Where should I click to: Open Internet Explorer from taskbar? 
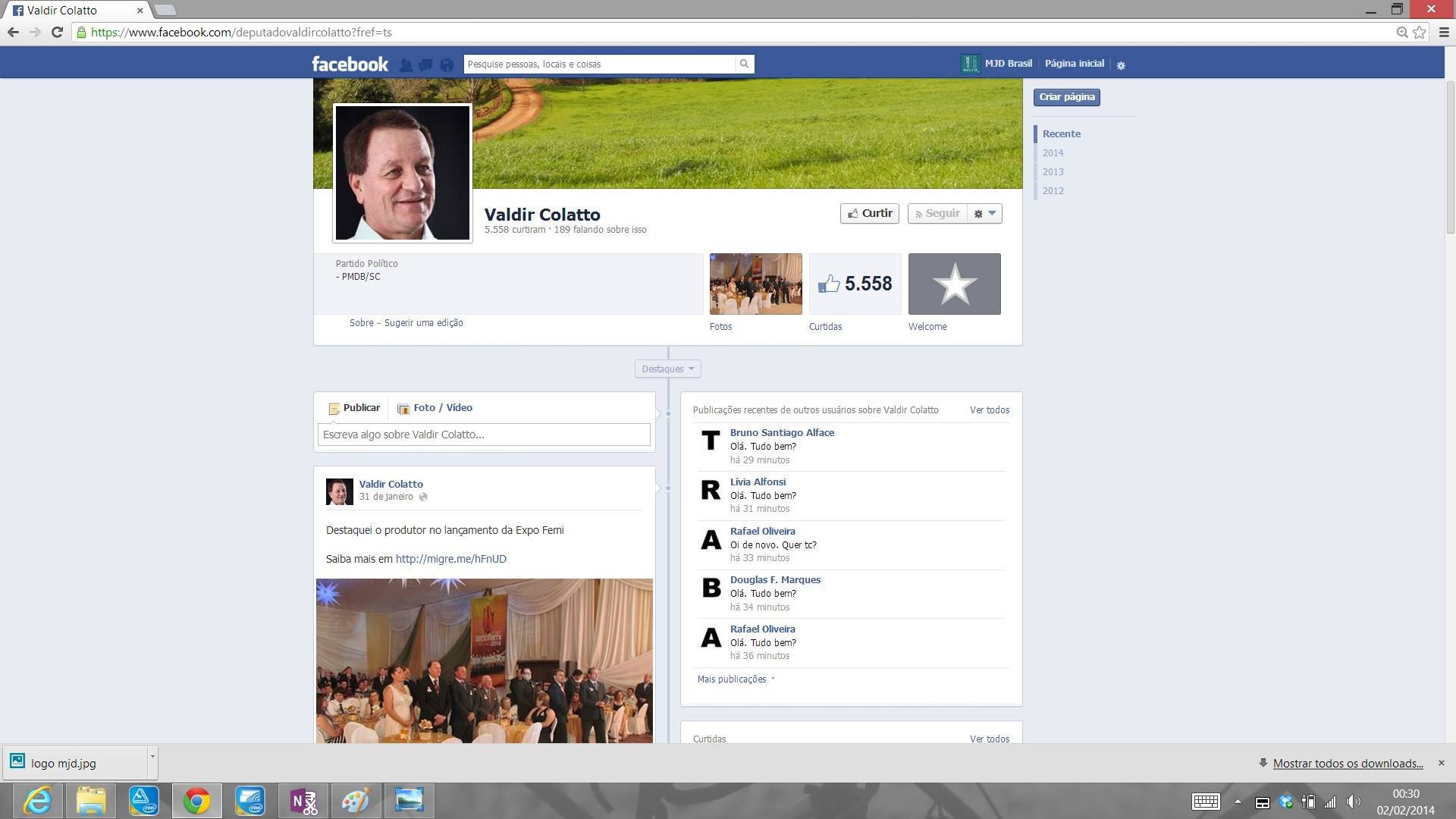tap(37, 801)
